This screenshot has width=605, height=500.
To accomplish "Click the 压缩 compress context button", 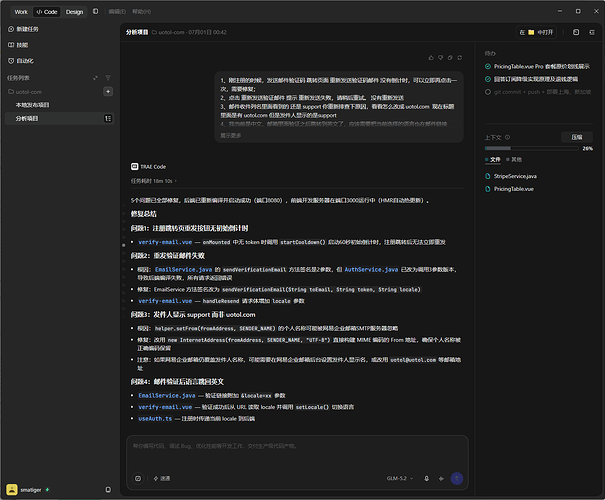I will [576, 137].
